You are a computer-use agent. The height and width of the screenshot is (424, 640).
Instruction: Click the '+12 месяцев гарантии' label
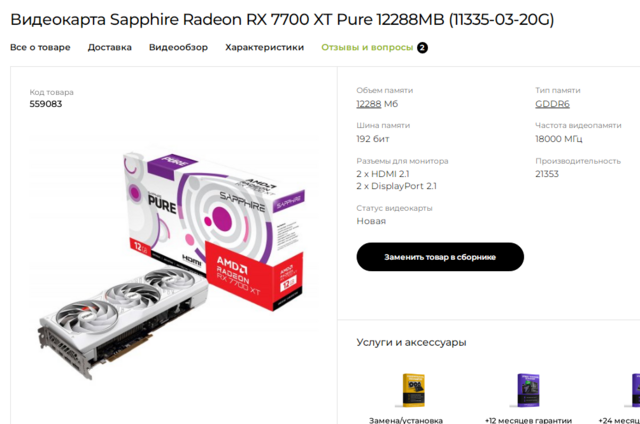tap(527, 420)
